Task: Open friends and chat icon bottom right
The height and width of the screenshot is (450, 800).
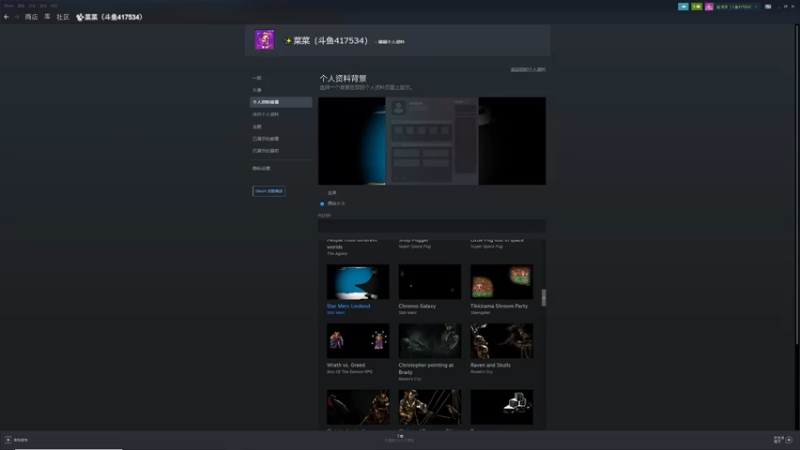Action: pyautogui.click(x=789, y=440)
